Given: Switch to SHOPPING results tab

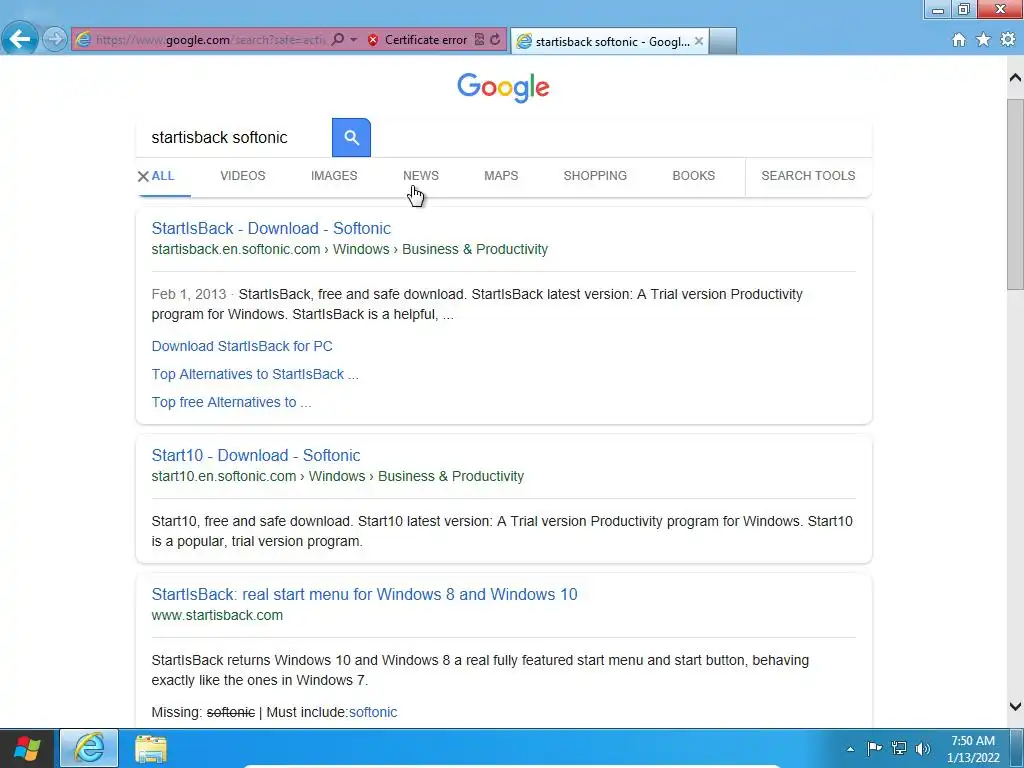Looking at the screenshot, I should point(595,176).
